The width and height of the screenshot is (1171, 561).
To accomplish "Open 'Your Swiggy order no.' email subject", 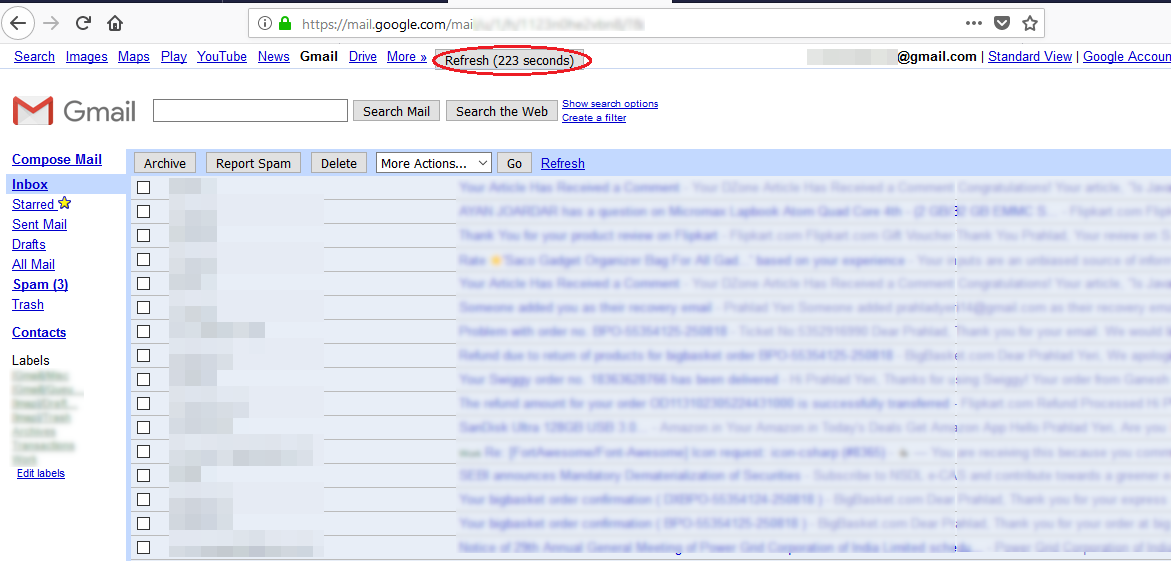I will pos(618,379).
